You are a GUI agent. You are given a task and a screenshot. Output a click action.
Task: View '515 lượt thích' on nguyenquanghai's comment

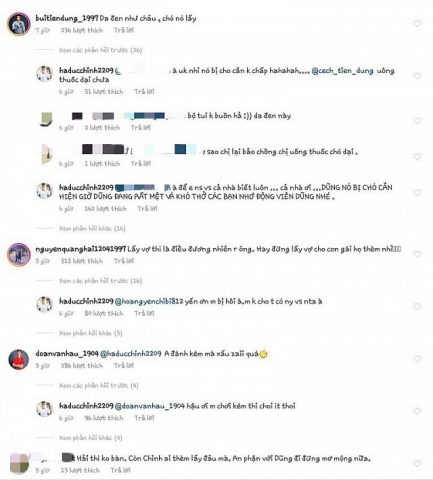pos(82,261)
